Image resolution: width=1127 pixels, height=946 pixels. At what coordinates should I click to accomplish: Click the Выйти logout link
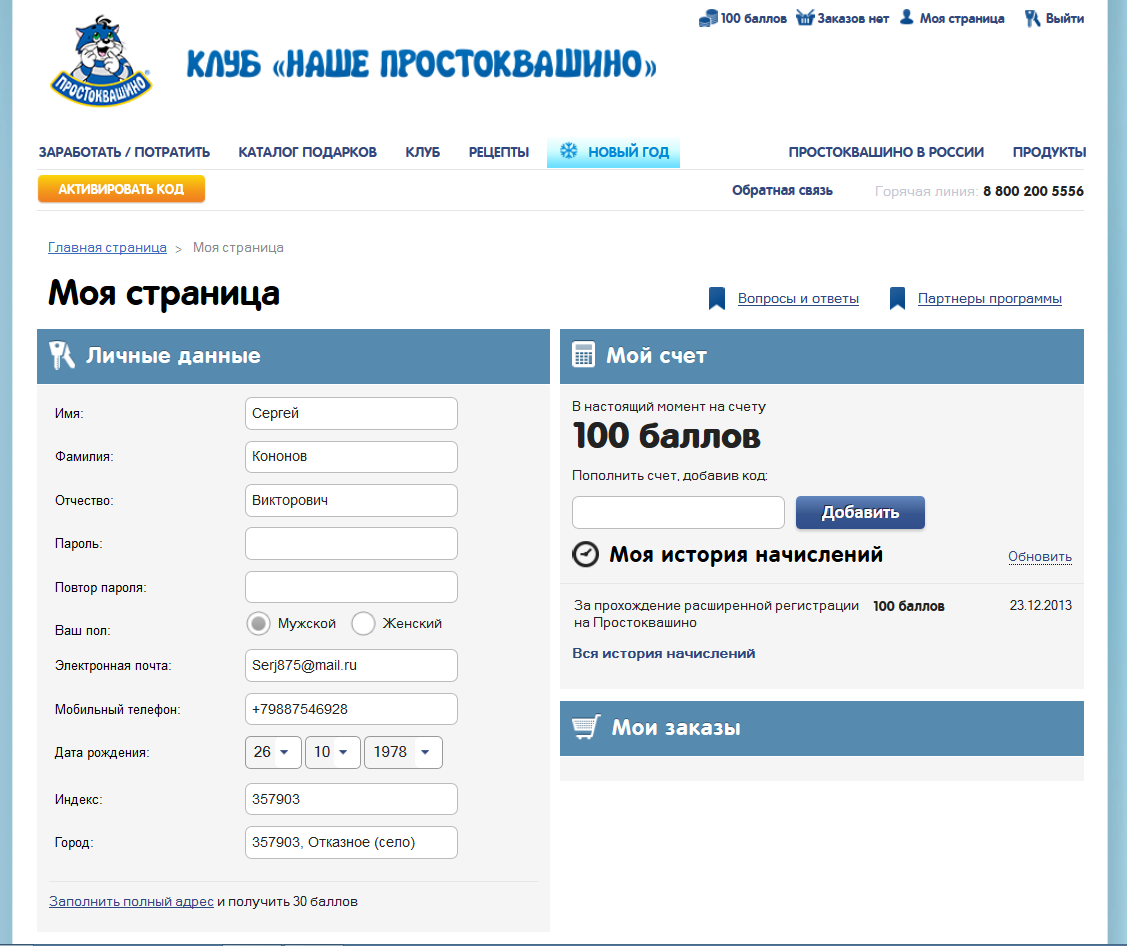[x=1064, y=19]
